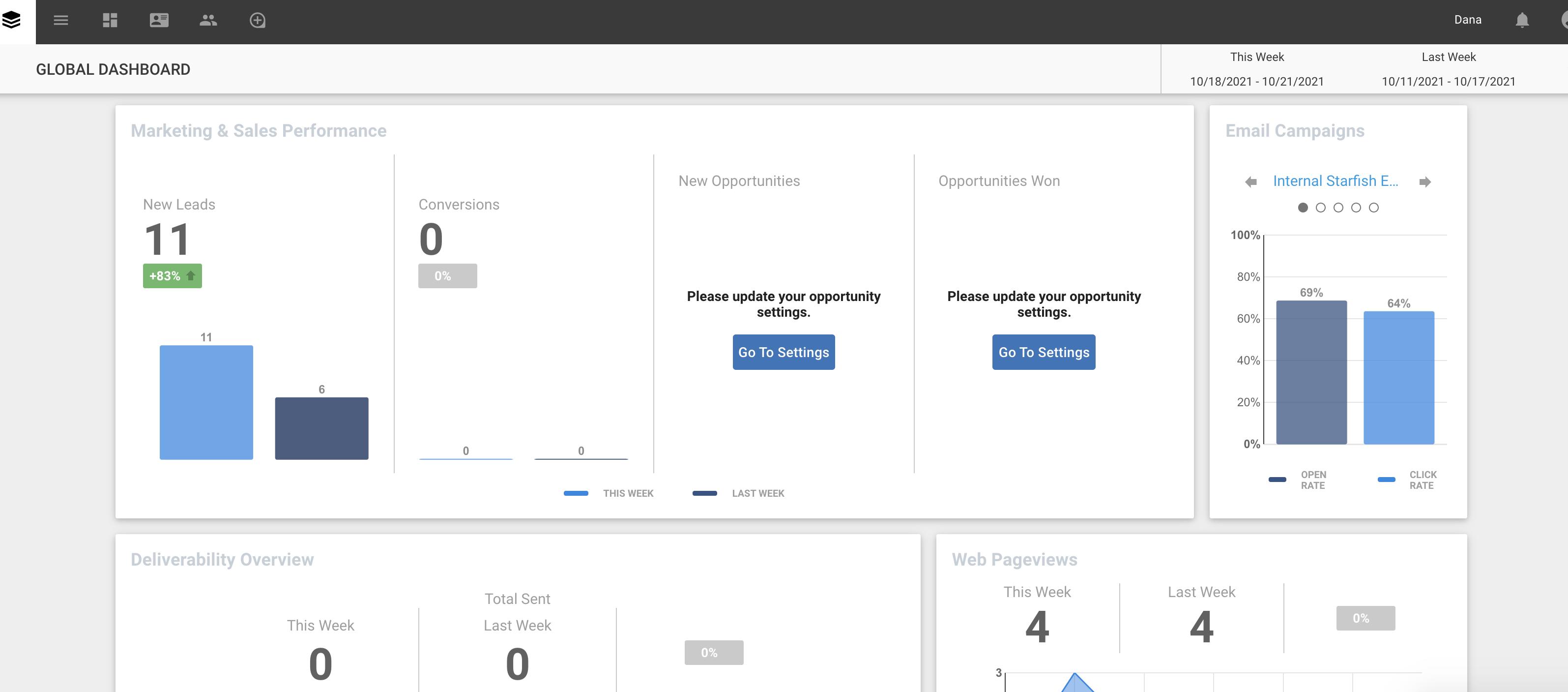Click the 69% open rate bar
This screenshot has width=1568, height=692.
(x=1311, y=372)
